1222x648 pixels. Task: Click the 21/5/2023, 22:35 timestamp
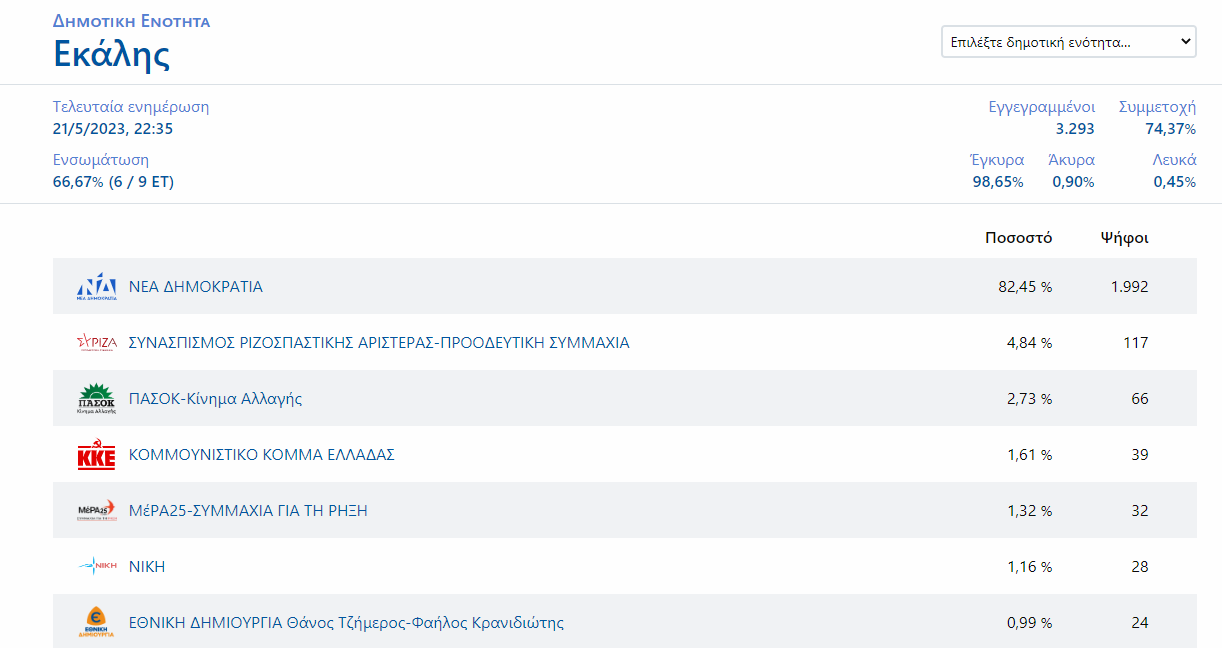pyautogui.click(x=113, y=128)
